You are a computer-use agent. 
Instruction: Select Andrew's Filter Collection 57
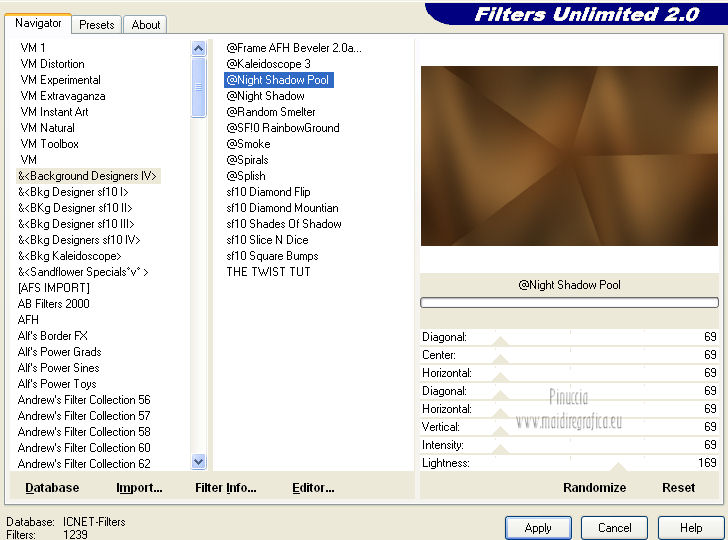pos(84,416)
